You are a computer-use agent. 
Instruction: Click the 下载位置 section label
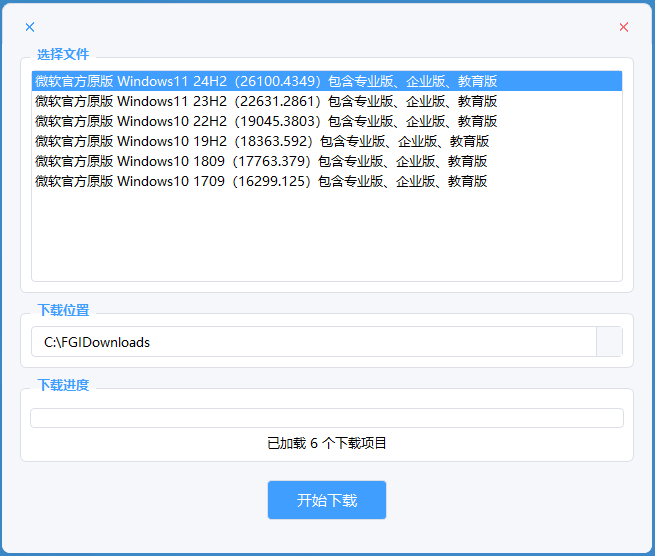[63, 310]
